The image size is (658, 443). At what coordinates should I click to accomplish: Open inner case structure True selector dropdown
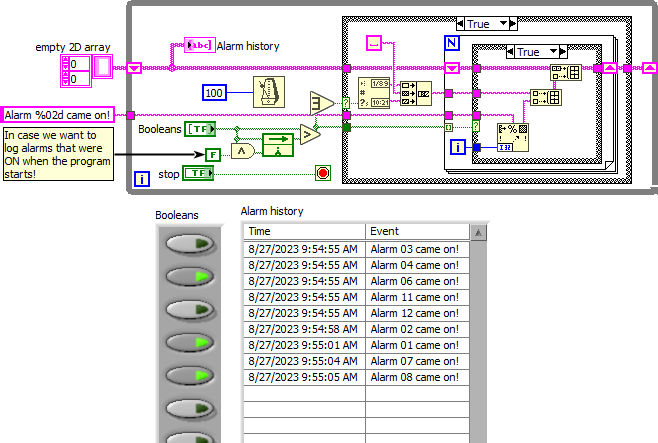click(x=554, y=52)
